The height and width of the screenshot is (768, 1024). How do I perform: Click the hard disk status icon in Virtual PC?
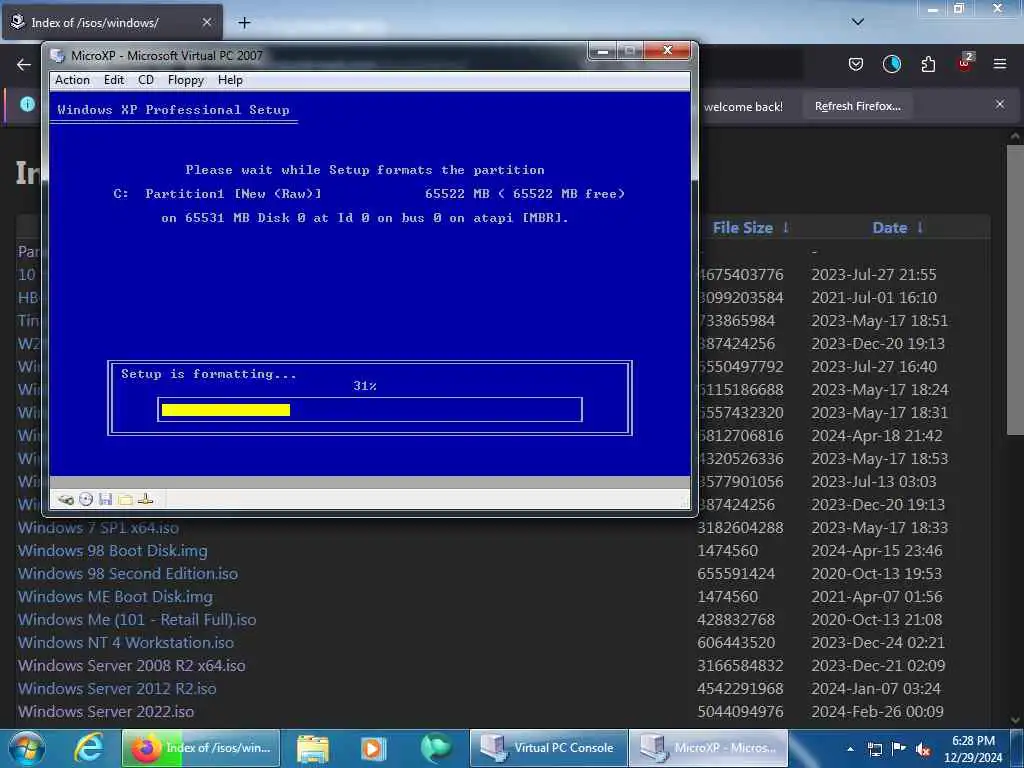tap(66, 500)
